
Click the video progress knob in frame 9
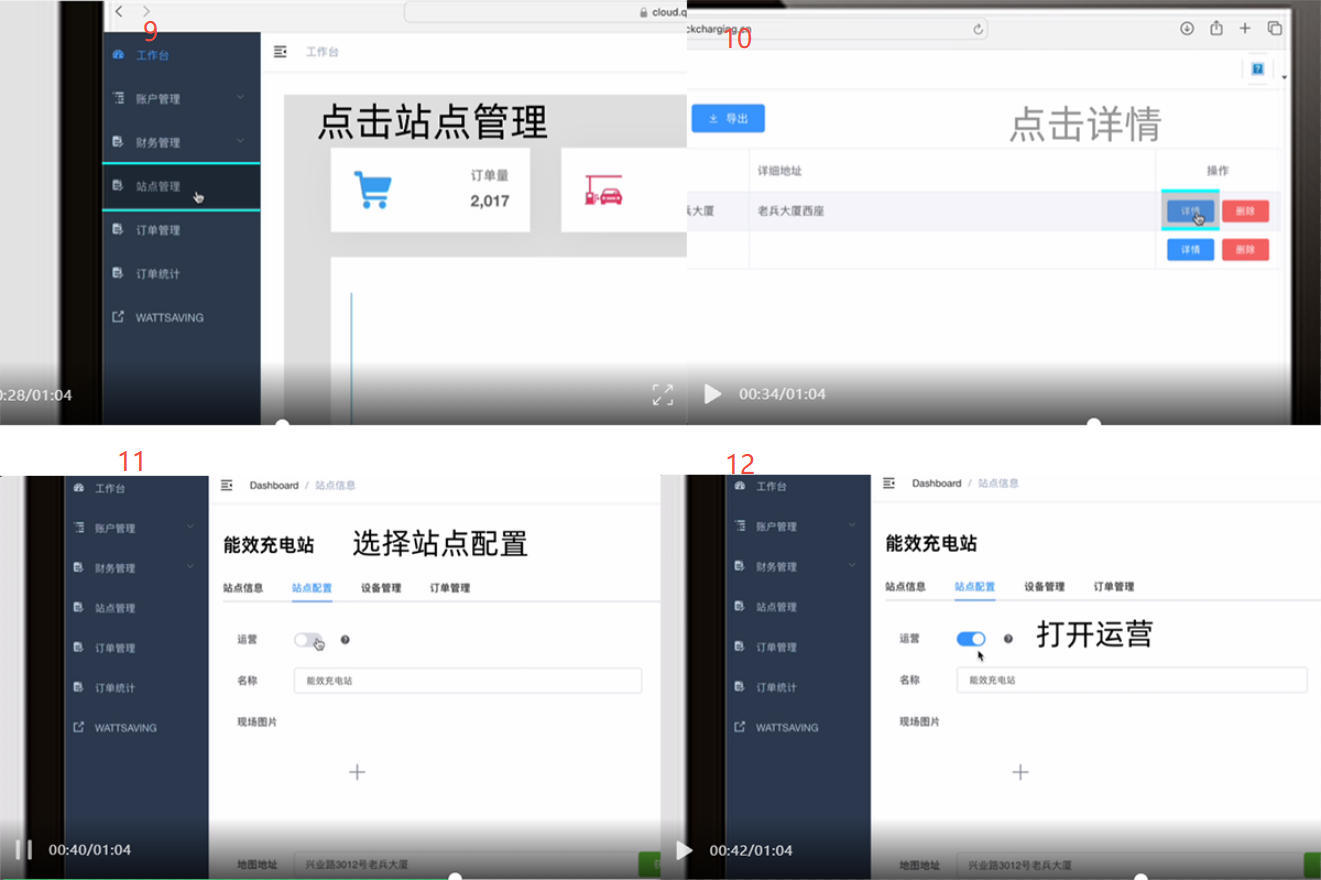coord(282,423)
